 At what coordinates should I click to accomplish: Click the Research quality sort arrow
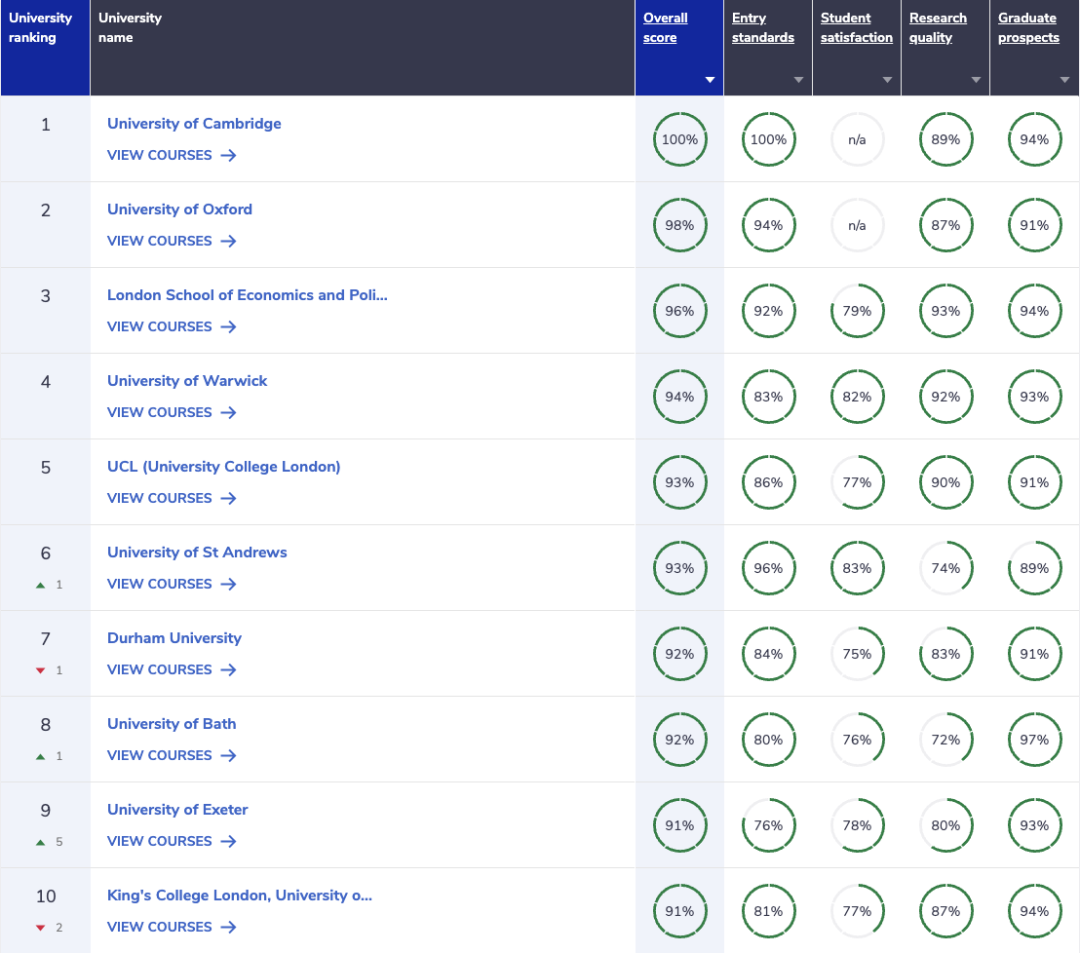pos(975,80)
